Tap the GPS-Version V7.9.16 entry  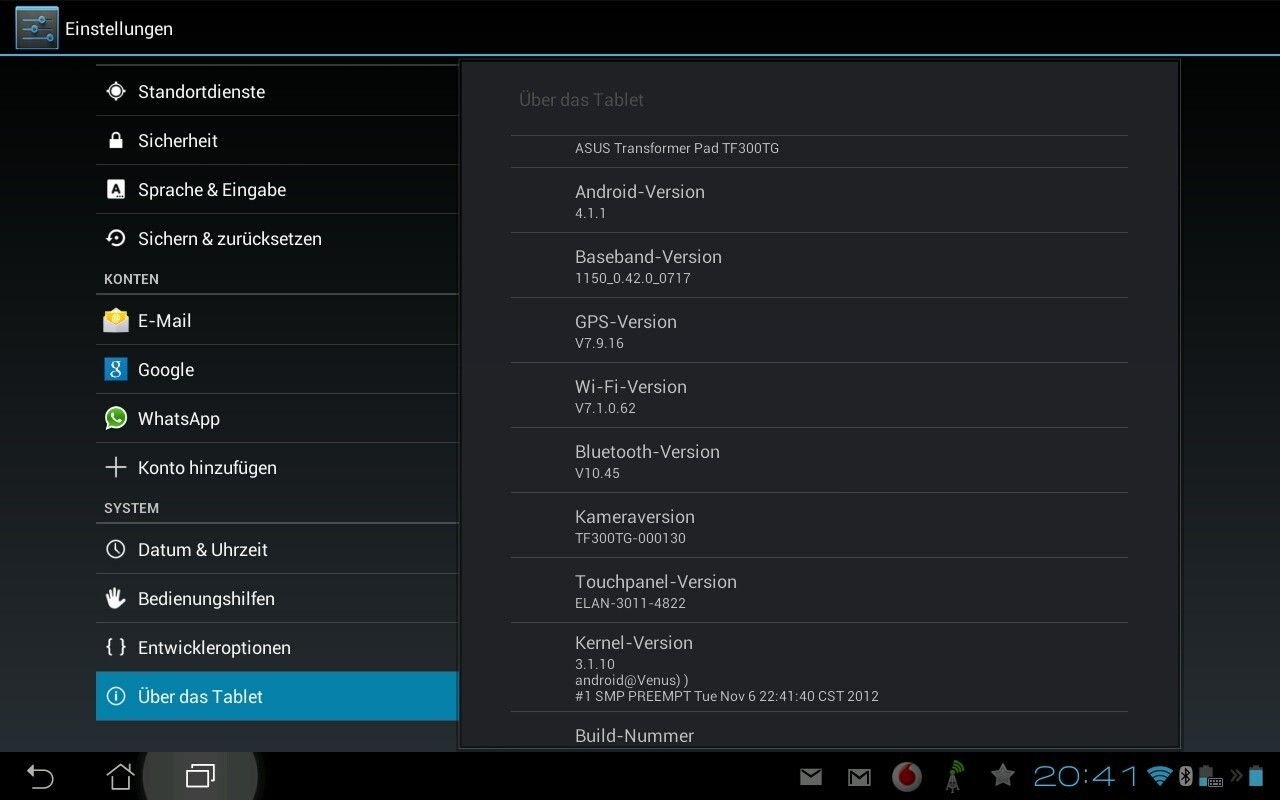(x=819, y=331)
